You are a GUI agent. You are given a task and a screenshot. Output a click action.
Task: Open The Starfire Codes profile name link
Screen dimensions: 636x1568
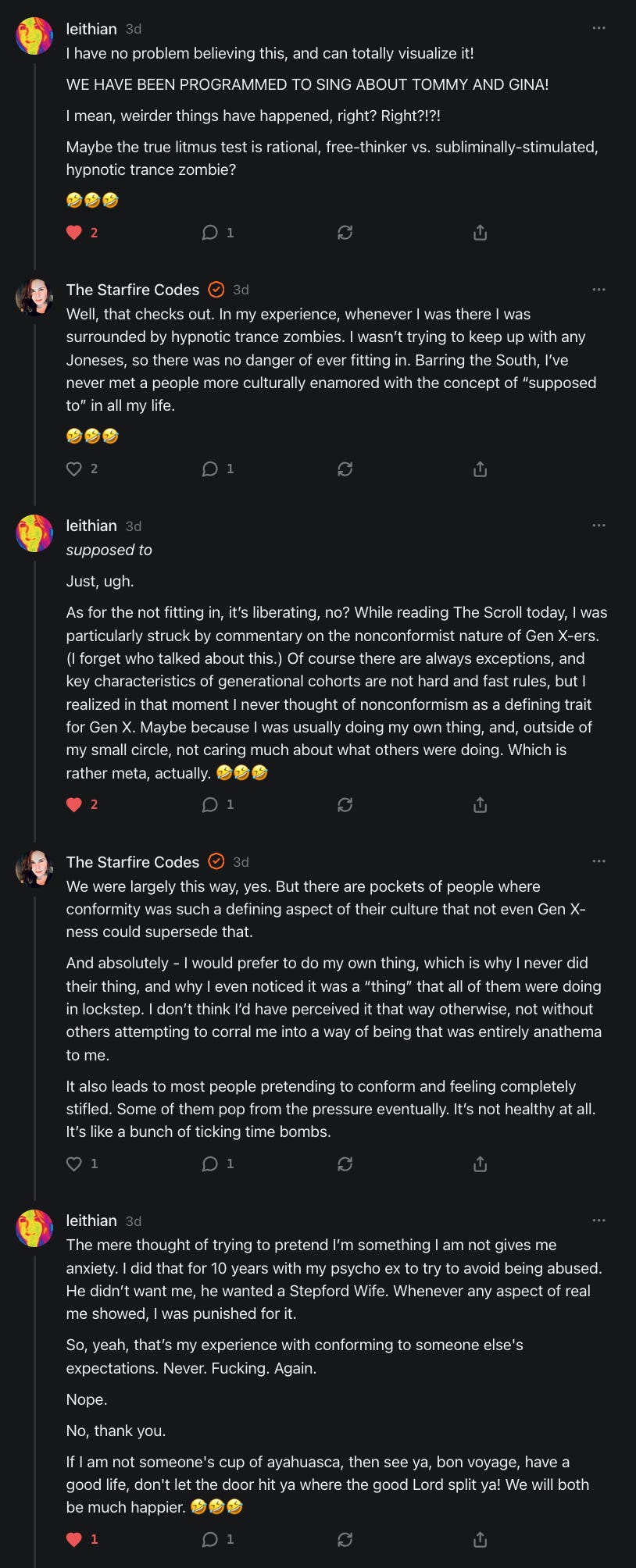[x=133, y=290]
